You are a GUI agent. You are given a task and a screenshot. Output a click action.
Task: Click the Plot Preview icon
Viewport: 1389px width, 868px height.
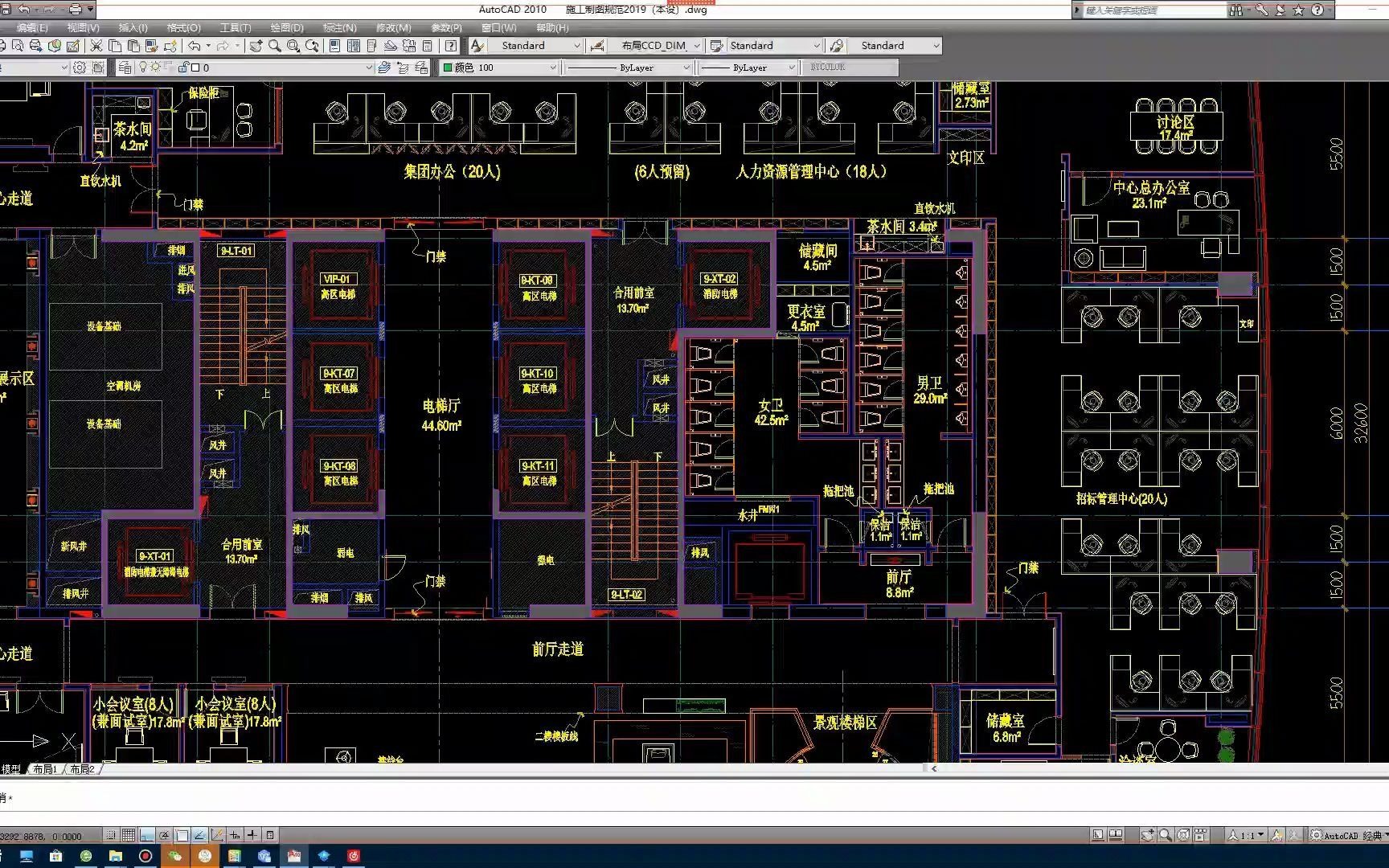coord(18,46)
